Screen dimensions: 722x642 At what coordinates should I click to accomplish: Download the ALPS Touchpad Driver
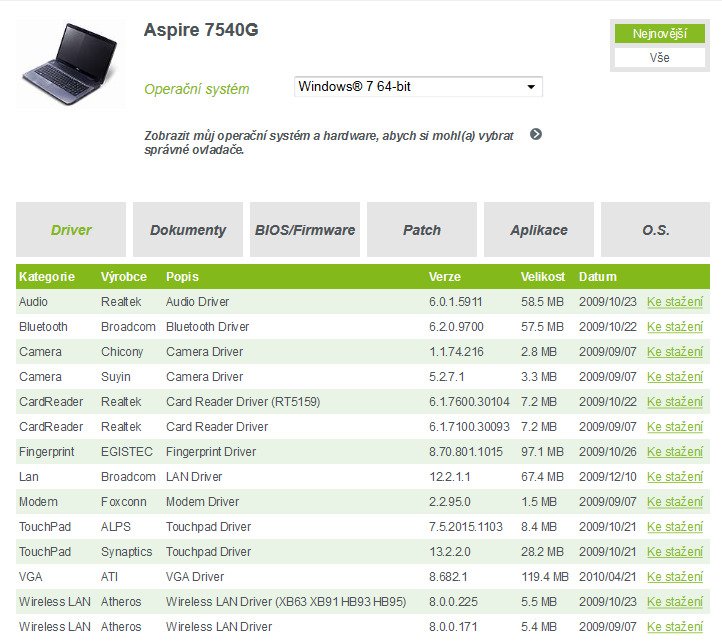click(675, 527)
